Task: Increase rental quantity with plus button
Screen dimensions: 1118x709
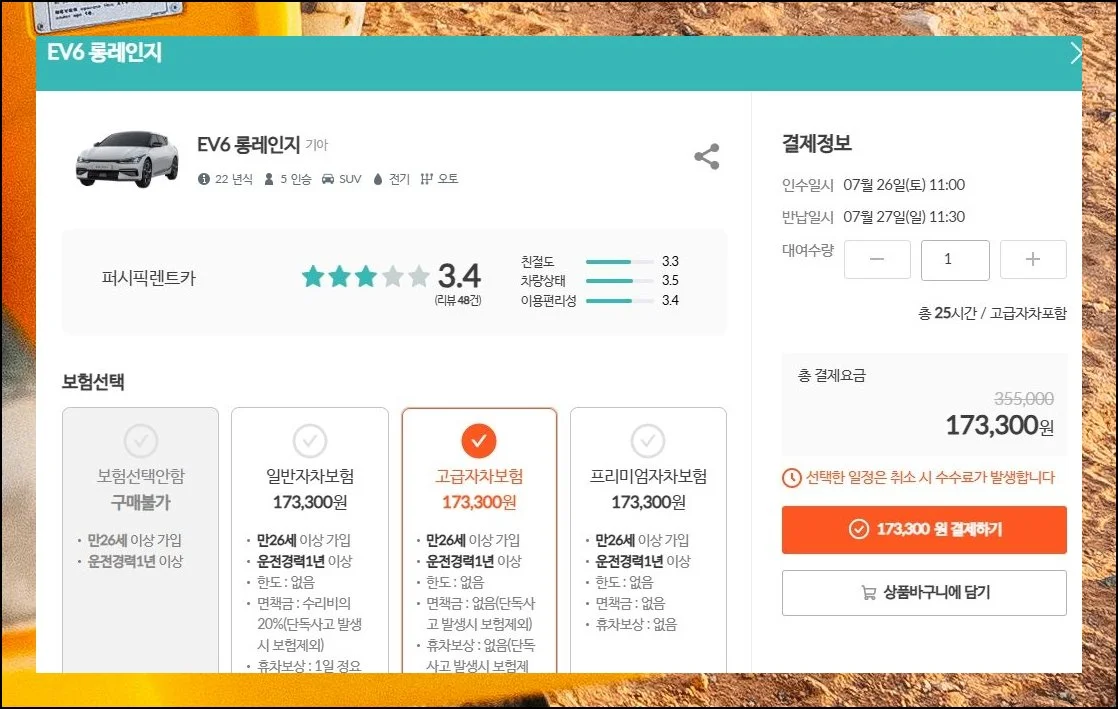Action: click(x=1033, y=260)
